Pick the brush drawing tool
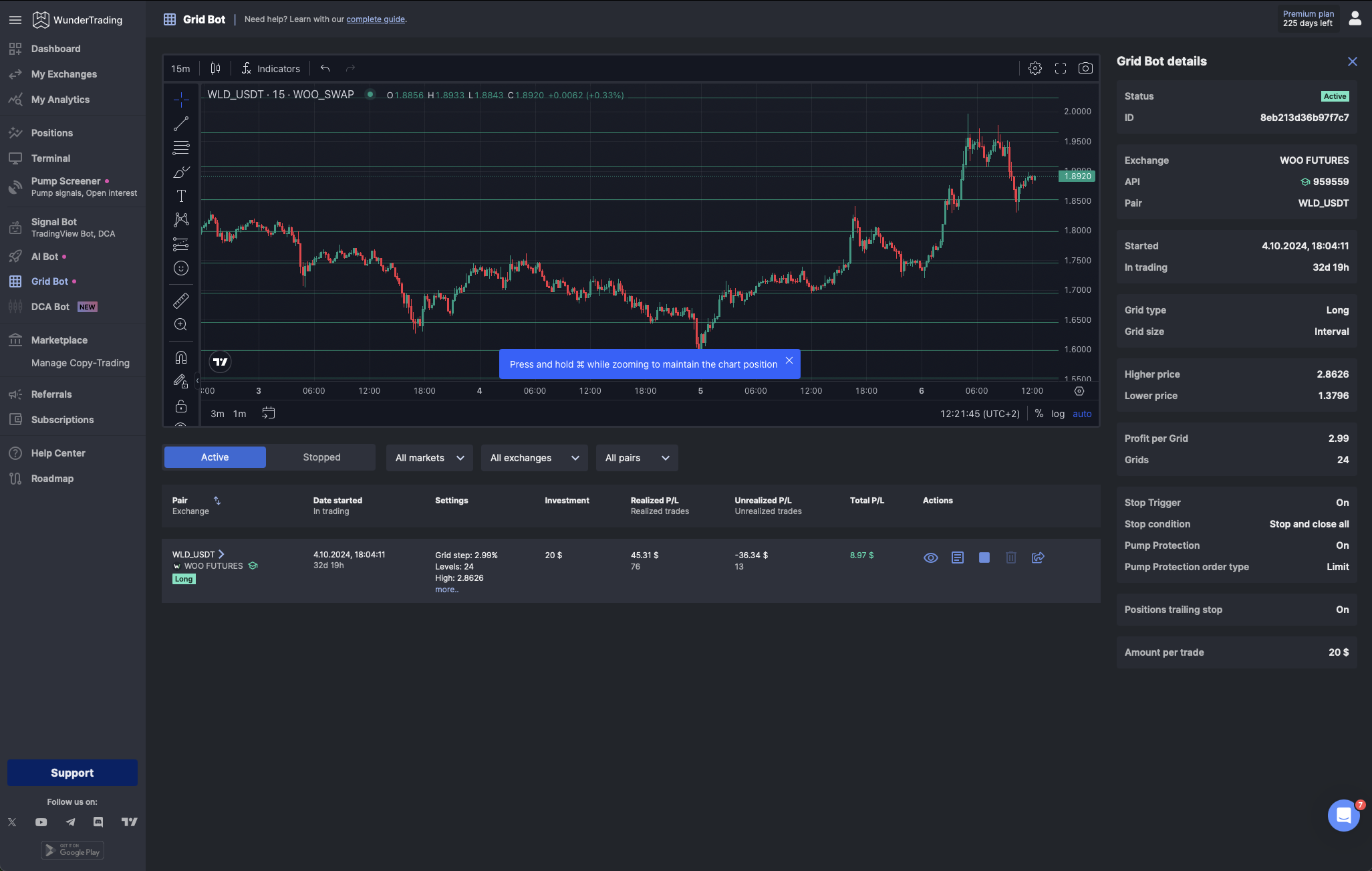 pyautogui.click(x=181, y=172)
